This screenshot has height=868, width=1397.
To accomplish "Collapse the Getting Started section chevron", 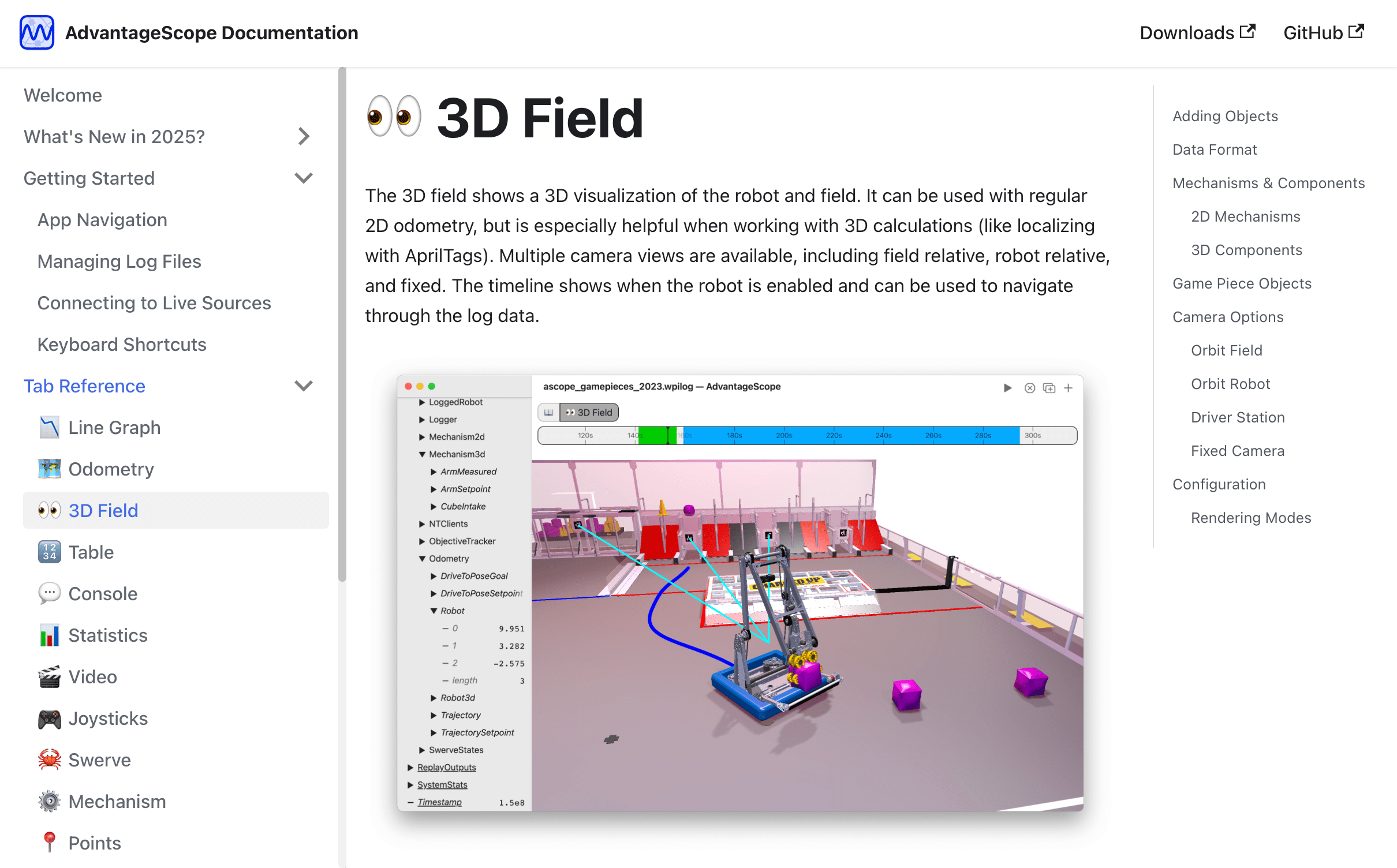I will pyautogui.click(x=304, y=178).
